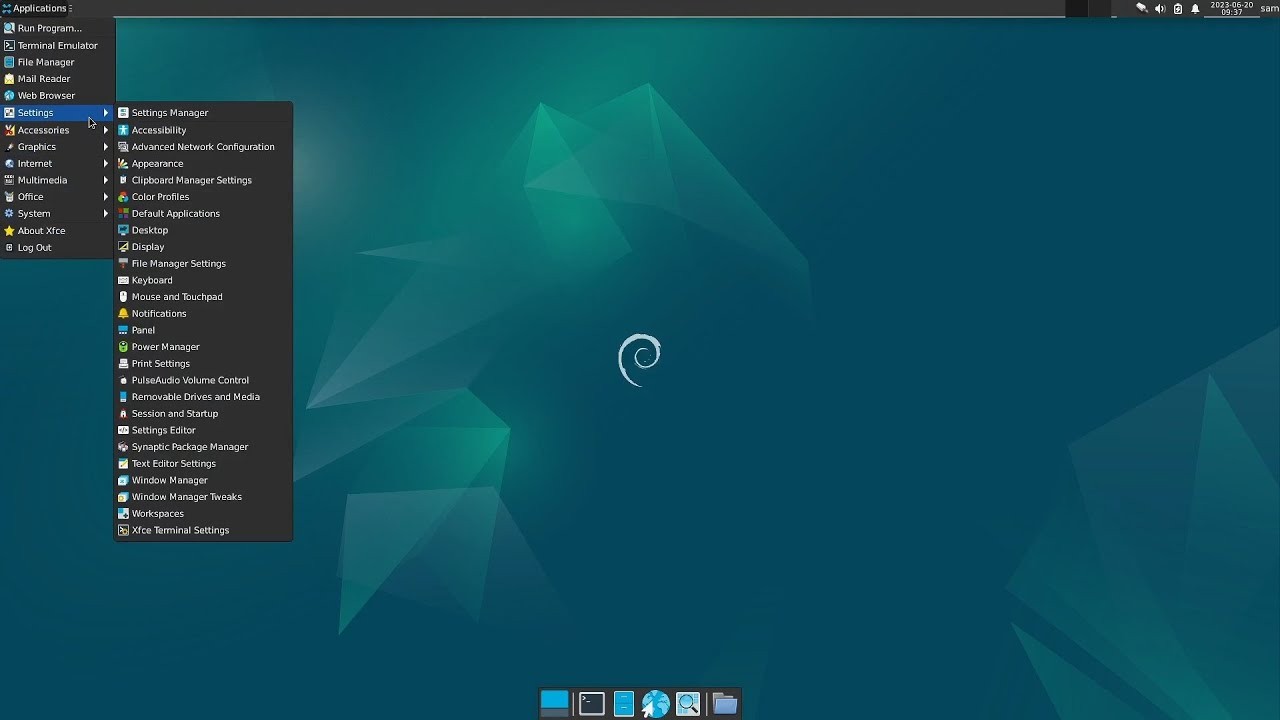Select Session and Startup

tap(204, 414)
